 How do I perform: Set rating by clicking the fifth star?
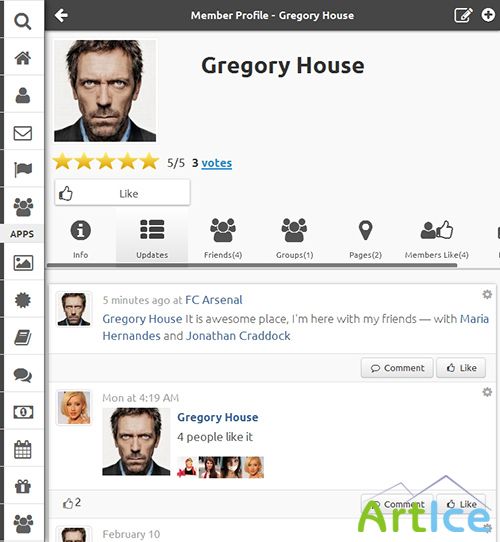point(149,161)
